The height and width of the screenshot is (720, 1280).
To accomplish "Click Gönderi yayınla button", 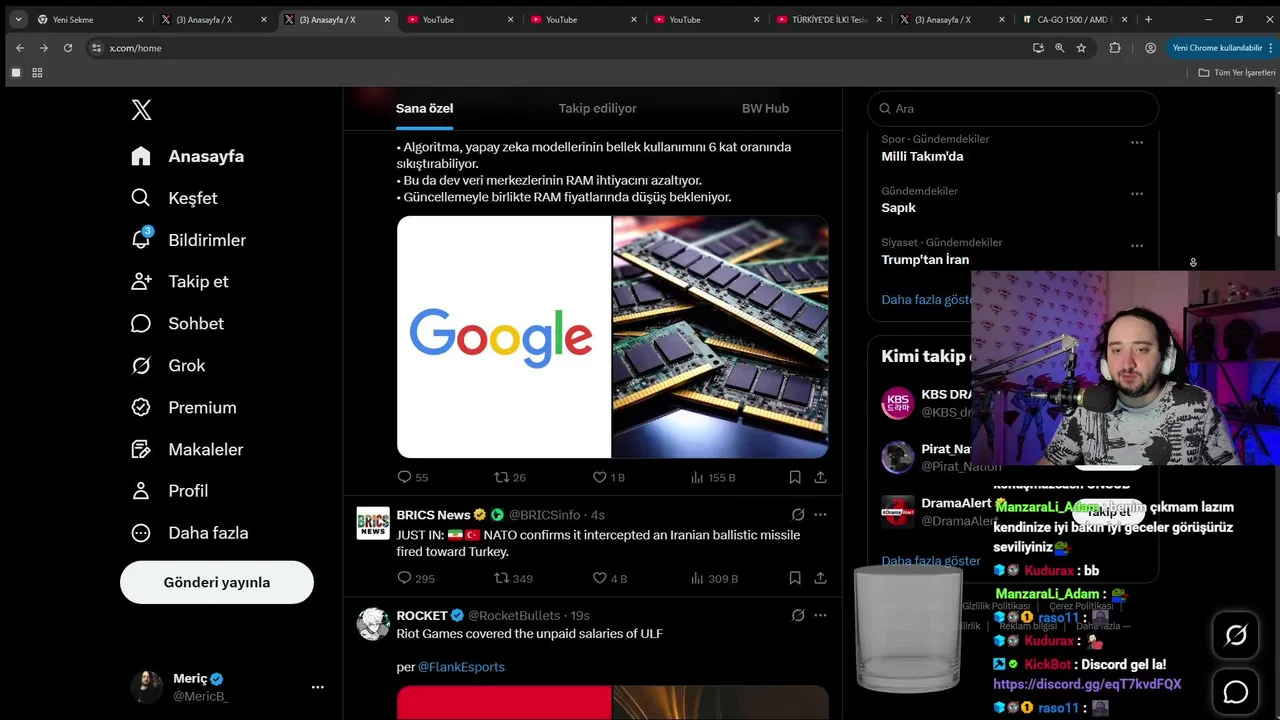I will (217, 582).
